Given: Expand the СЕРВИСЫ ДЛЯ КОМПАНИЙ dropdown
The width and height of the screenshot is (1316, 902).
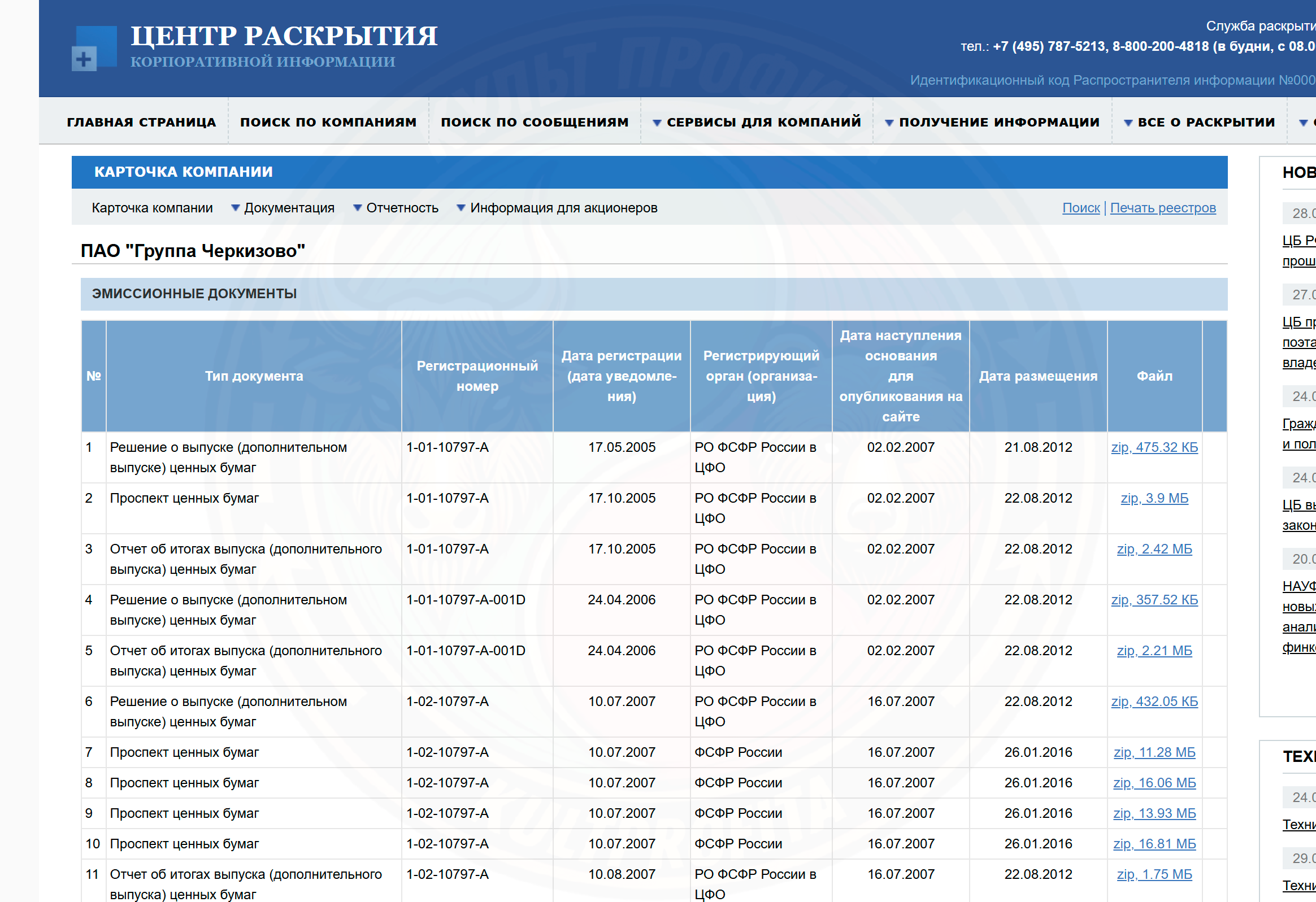Looking at the screenshot, I should [757, 122].
